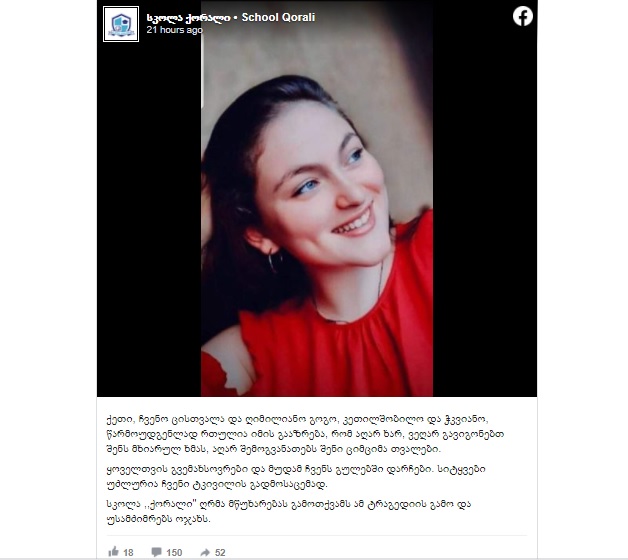Click the "21 hours ago" timestamp
Viewport: 628px width, 560px height.
point(175,30)
